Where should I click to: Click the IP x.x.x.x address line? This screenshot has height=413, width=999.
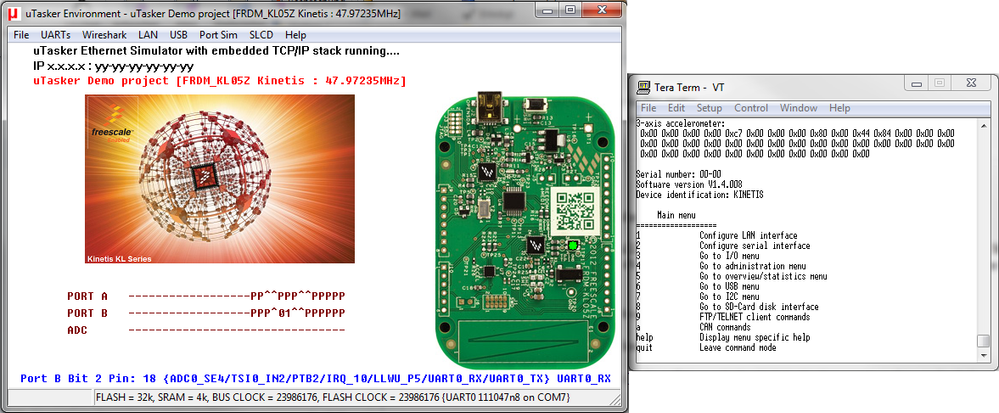pyautogui.click(x=113, y=66)
